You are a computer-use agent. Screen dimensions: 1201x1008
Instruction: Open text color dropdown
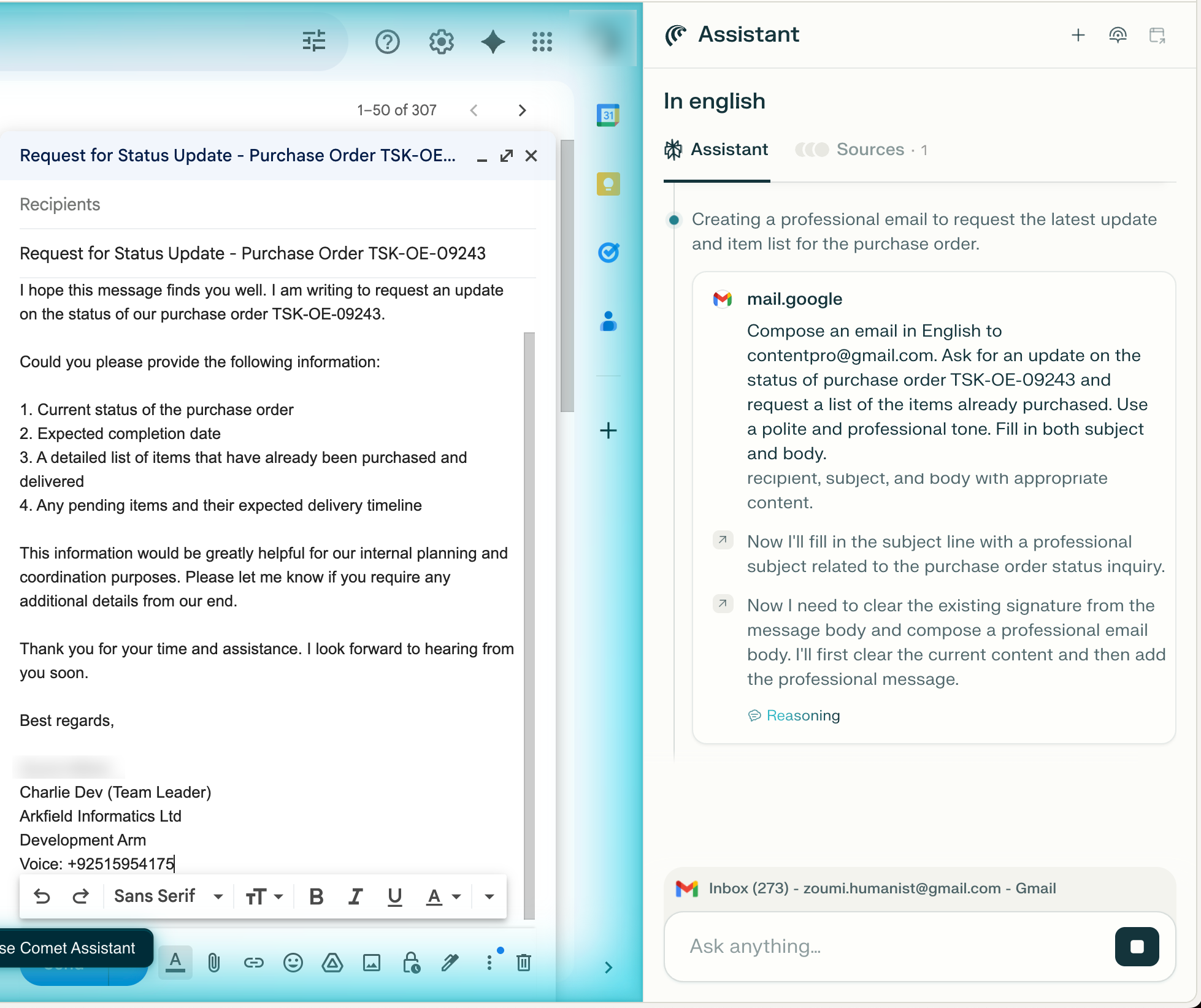[x=443, y=896]
